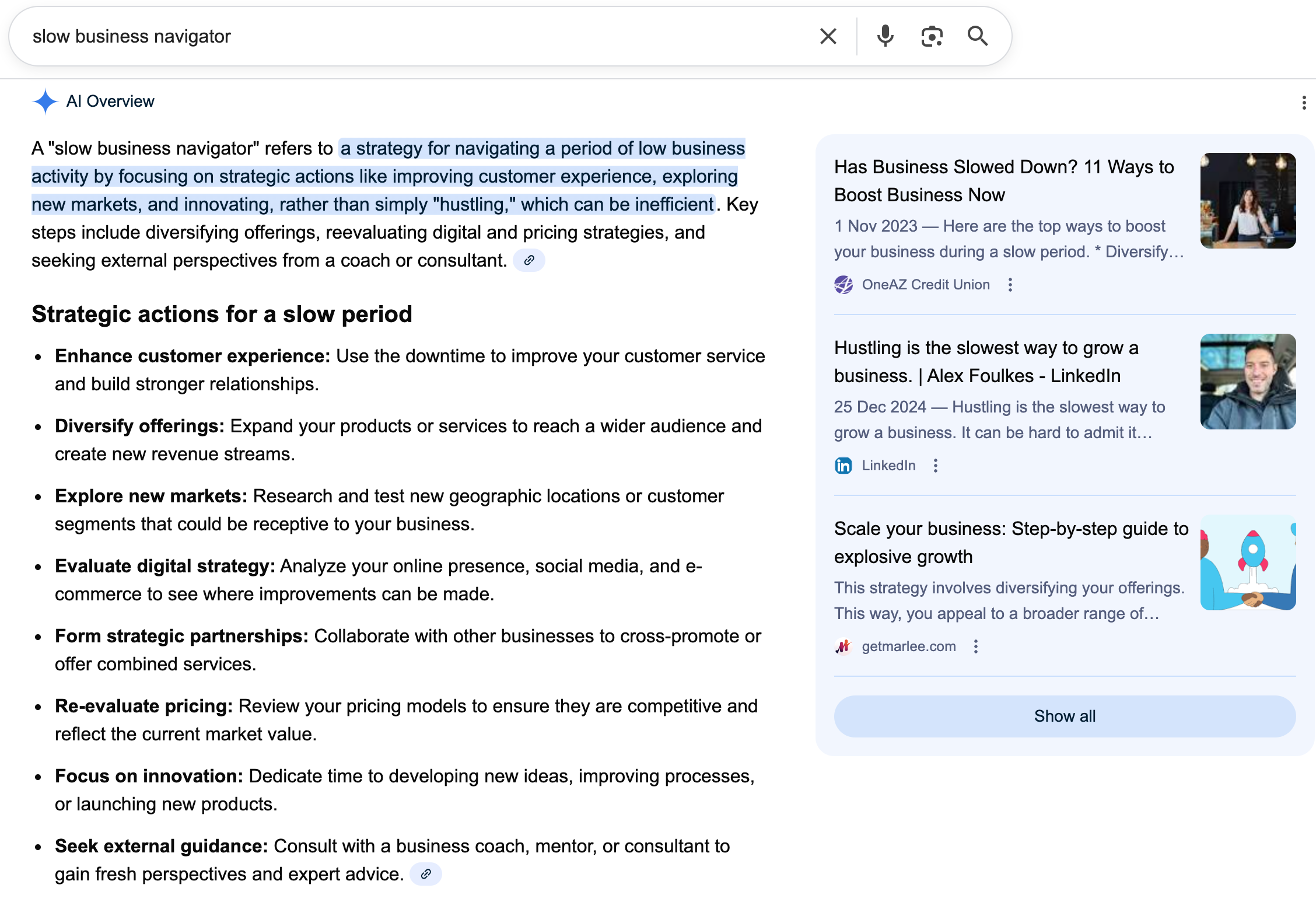
Task: Open the AI Overview three-dot options menu
Action: (x=1304, y=102)
